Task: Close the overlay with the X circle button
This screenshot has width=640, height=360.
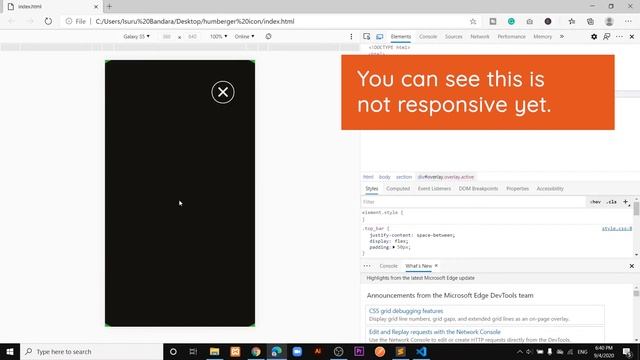Action: pyautogui.click(x=223, y=92)
